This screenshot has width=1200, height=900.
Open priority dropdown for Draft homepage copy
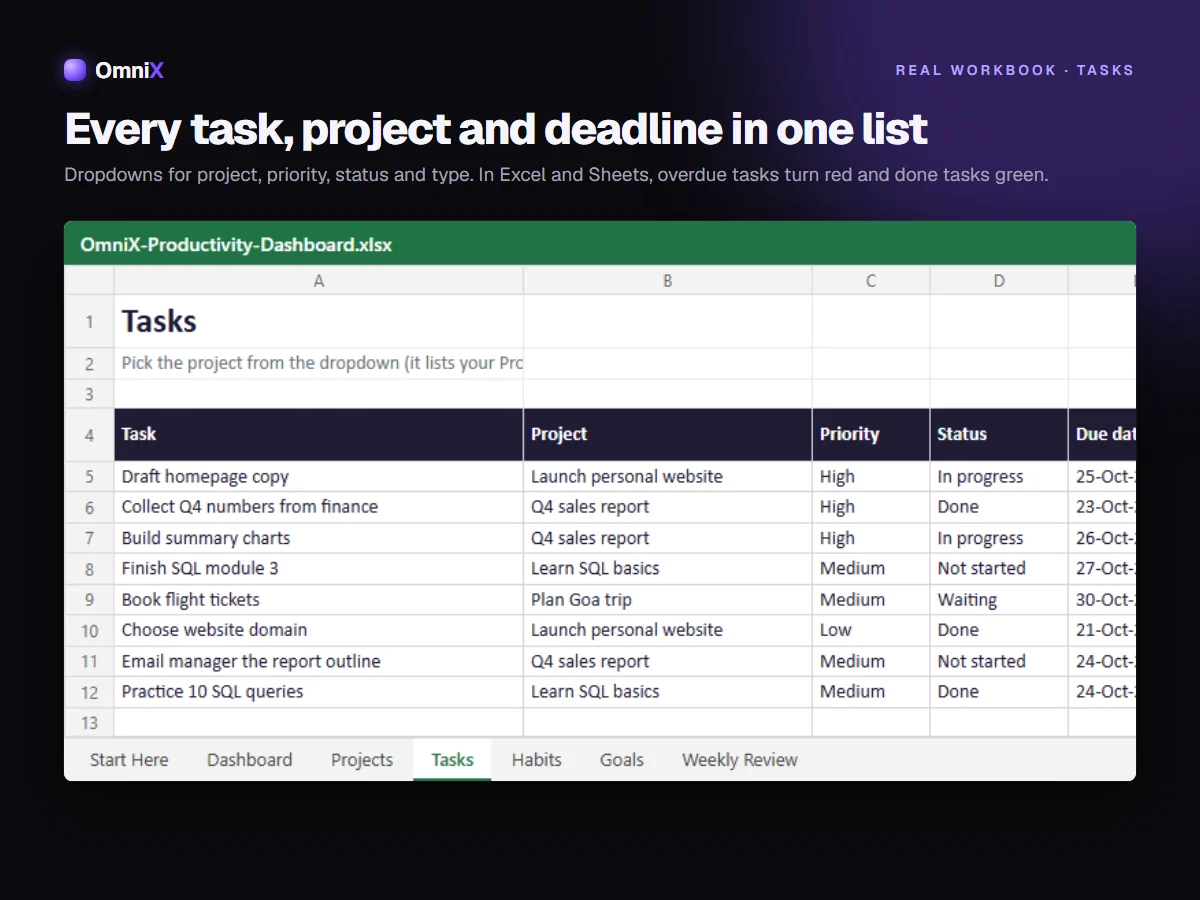point(871,477)
